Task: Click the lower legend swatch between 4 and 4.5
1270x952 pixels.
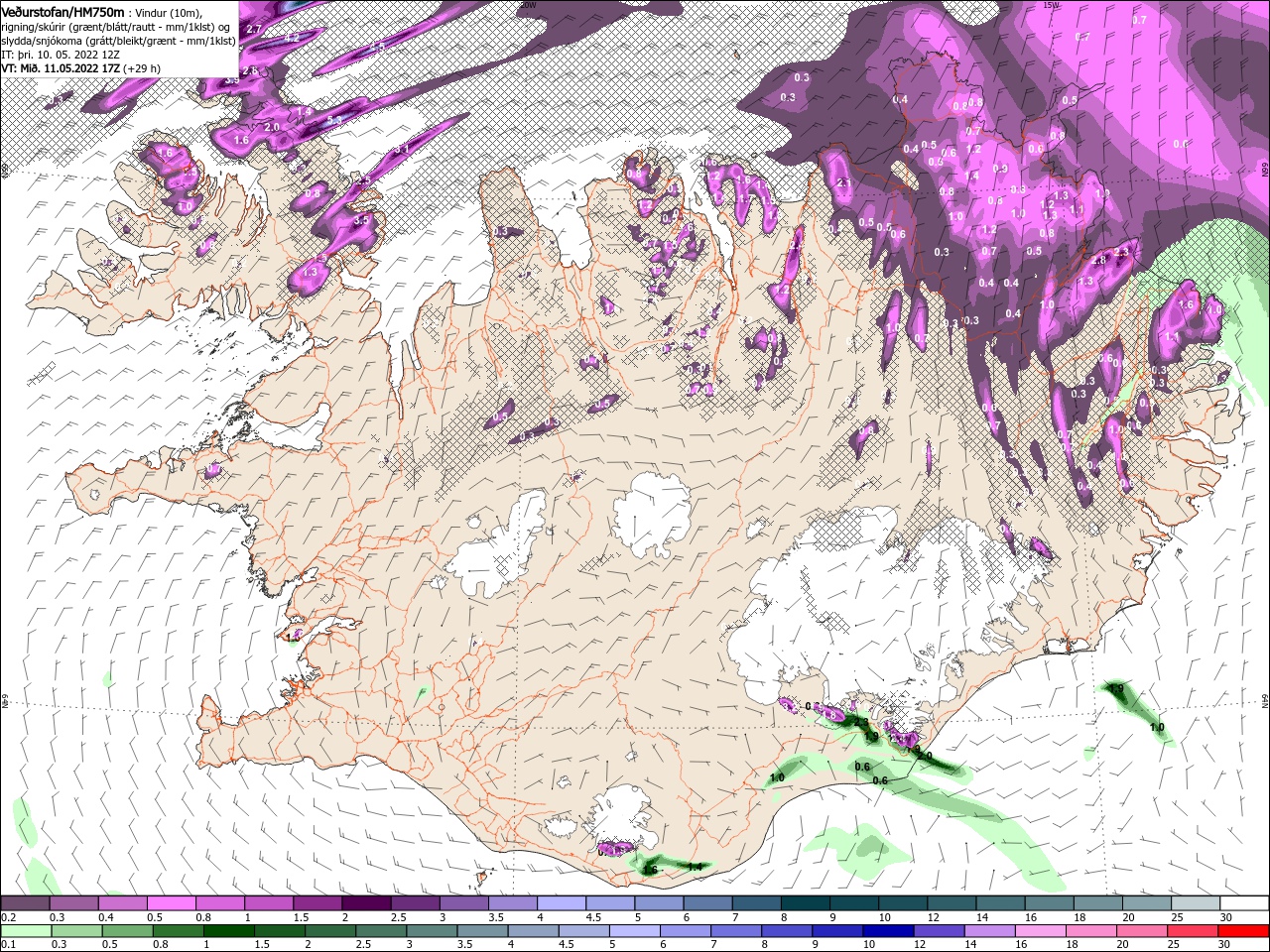Action: 534,930
